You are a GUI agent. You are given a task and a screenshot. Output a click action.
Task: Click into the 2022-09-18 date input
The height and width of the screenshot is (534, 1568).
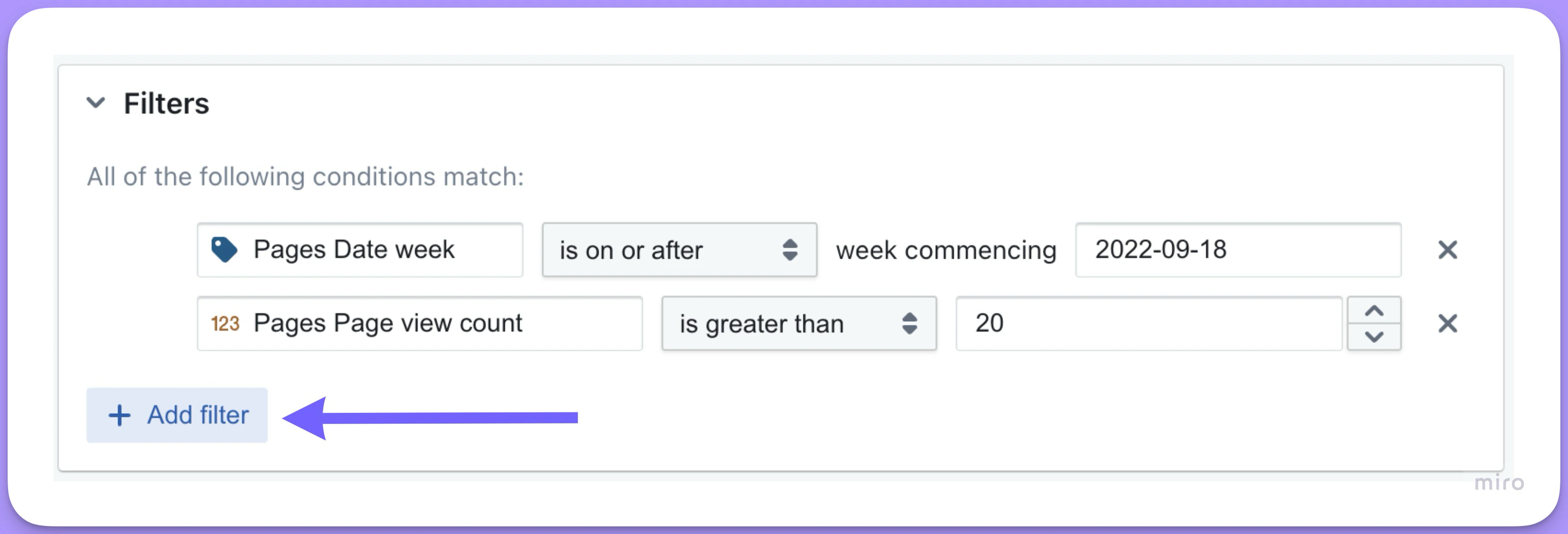[1238, 249]
